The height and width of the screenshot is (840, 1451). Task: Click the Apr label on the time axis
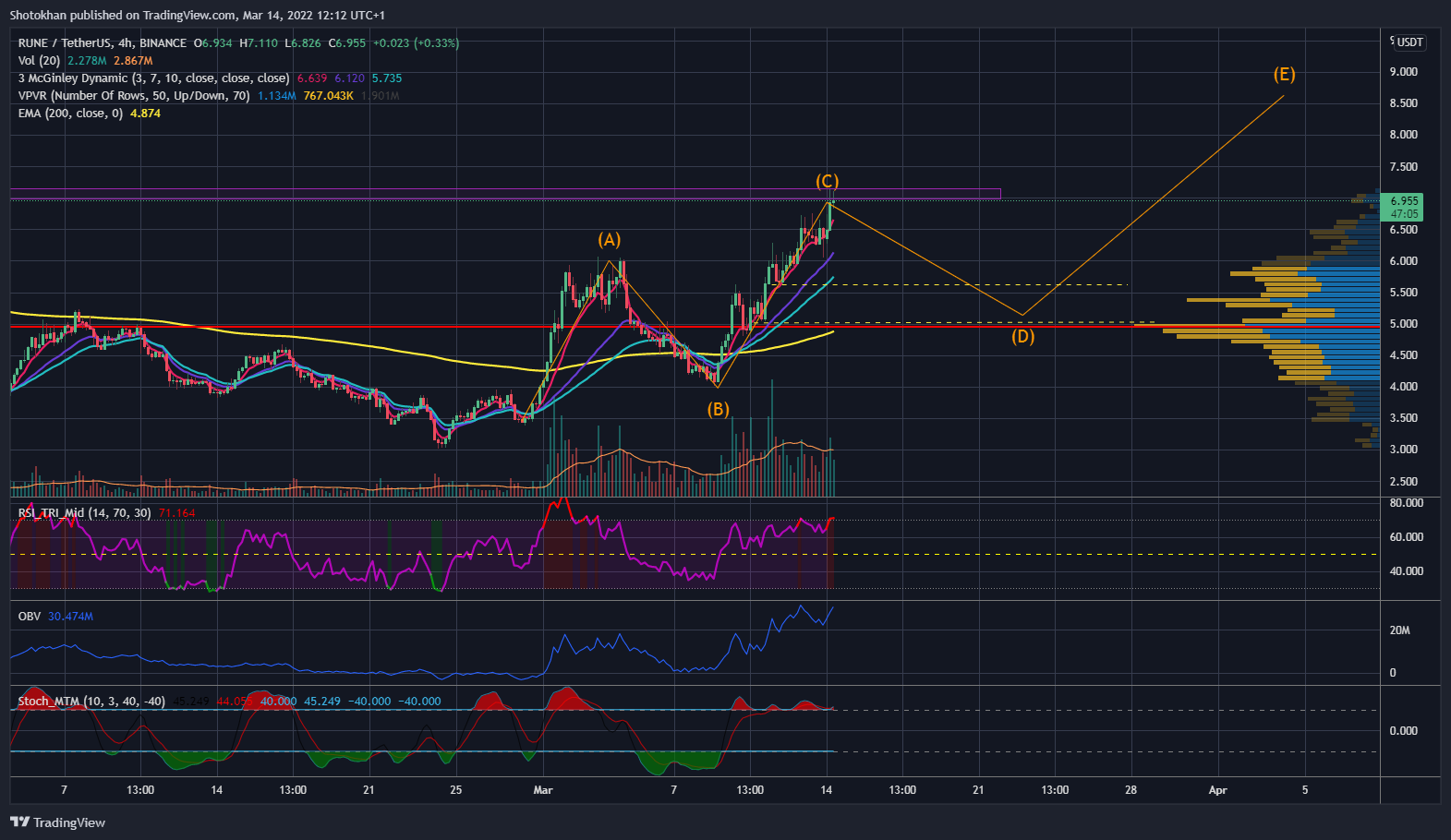point(1218,790)
